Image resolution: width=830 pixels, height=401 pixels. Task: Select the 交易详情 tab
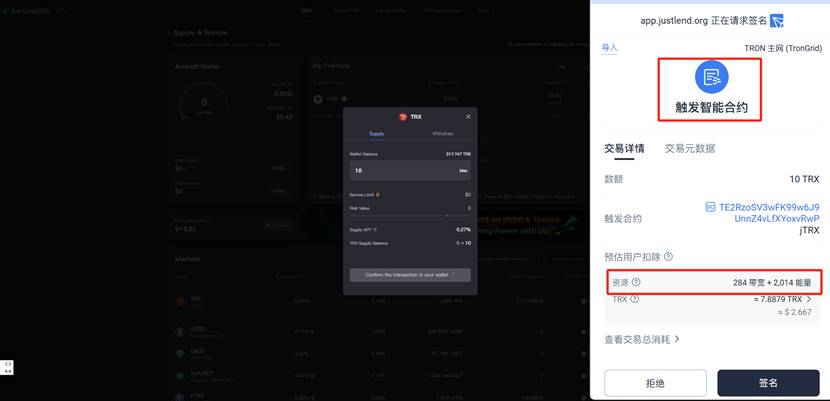624,149
